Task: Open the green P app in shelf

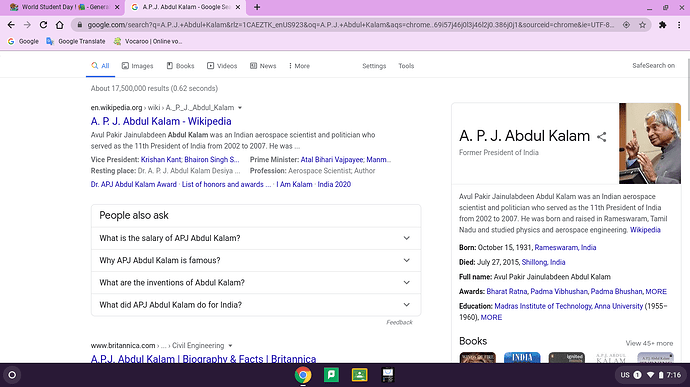Action: click(331, 375)
